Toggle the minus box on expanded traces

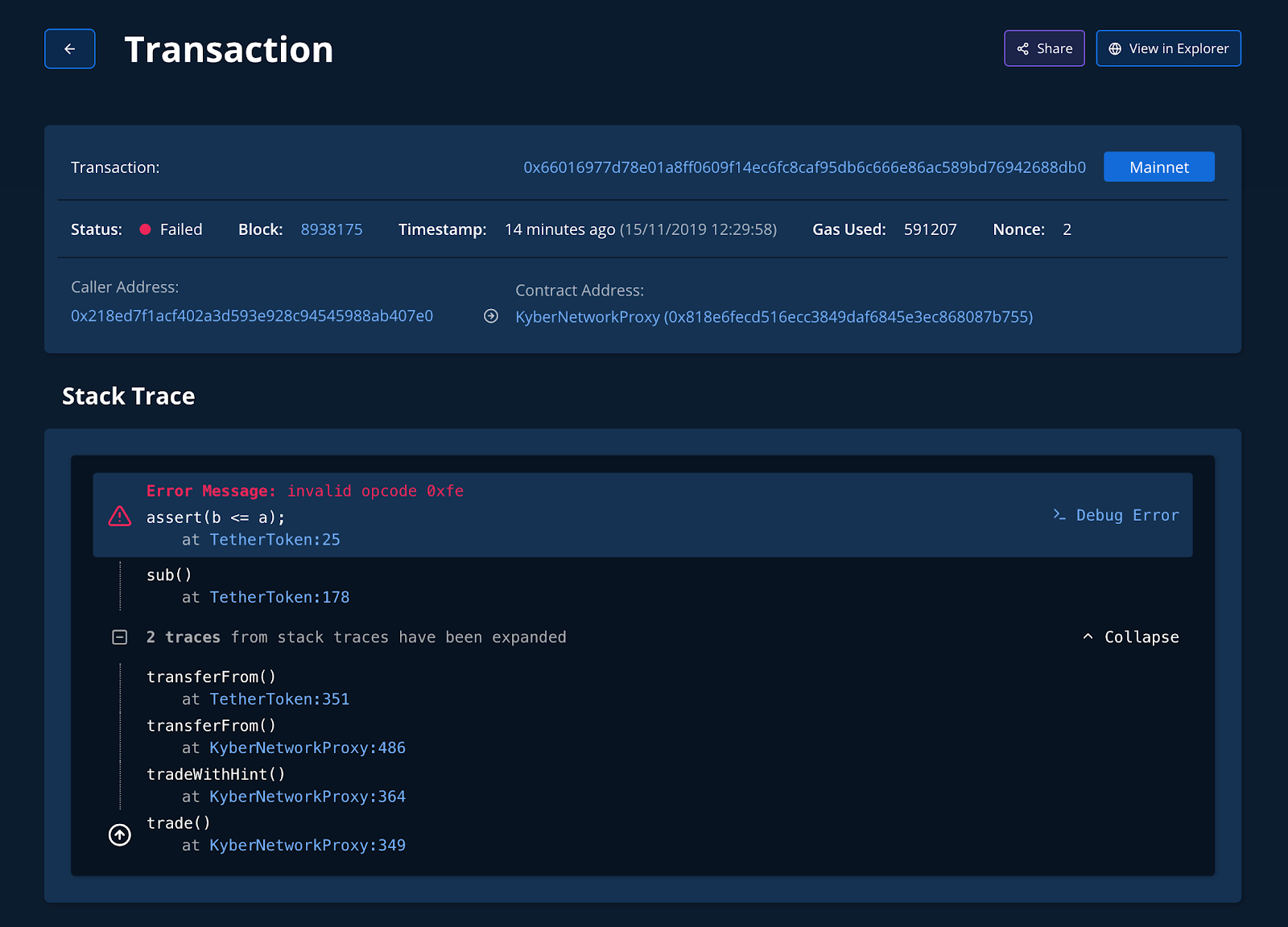(120, 637)
